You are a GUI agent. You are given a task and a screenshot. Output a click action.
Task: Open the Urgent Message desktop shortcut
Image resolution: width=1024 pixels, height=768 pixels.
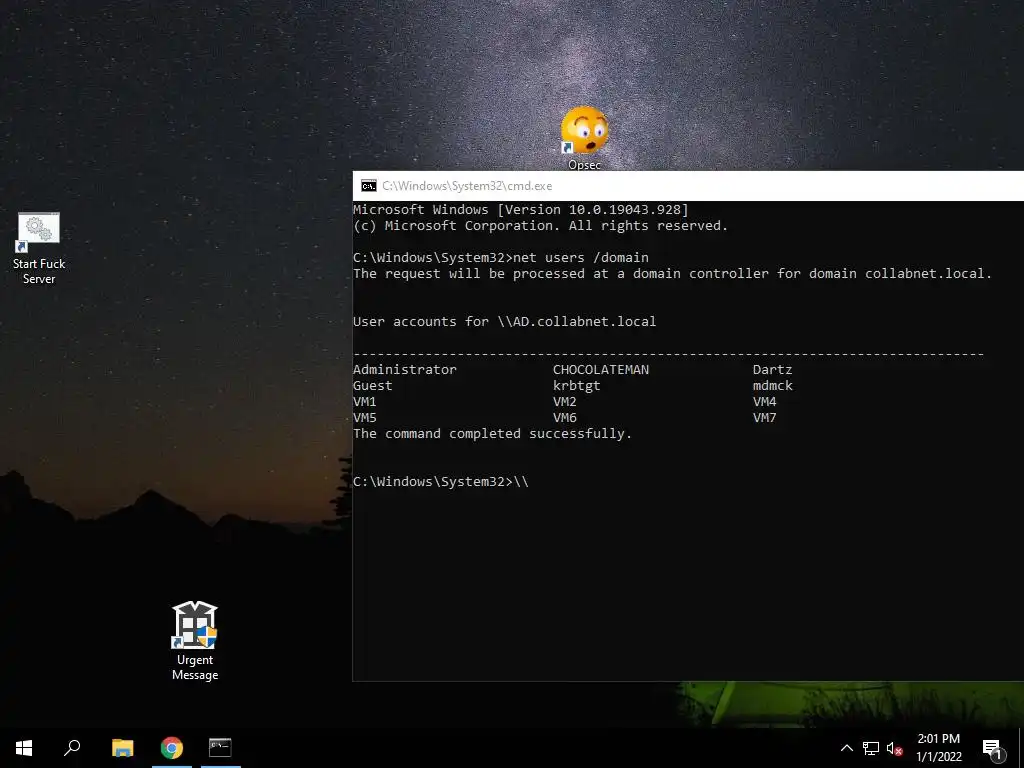[x=195, y=641]
